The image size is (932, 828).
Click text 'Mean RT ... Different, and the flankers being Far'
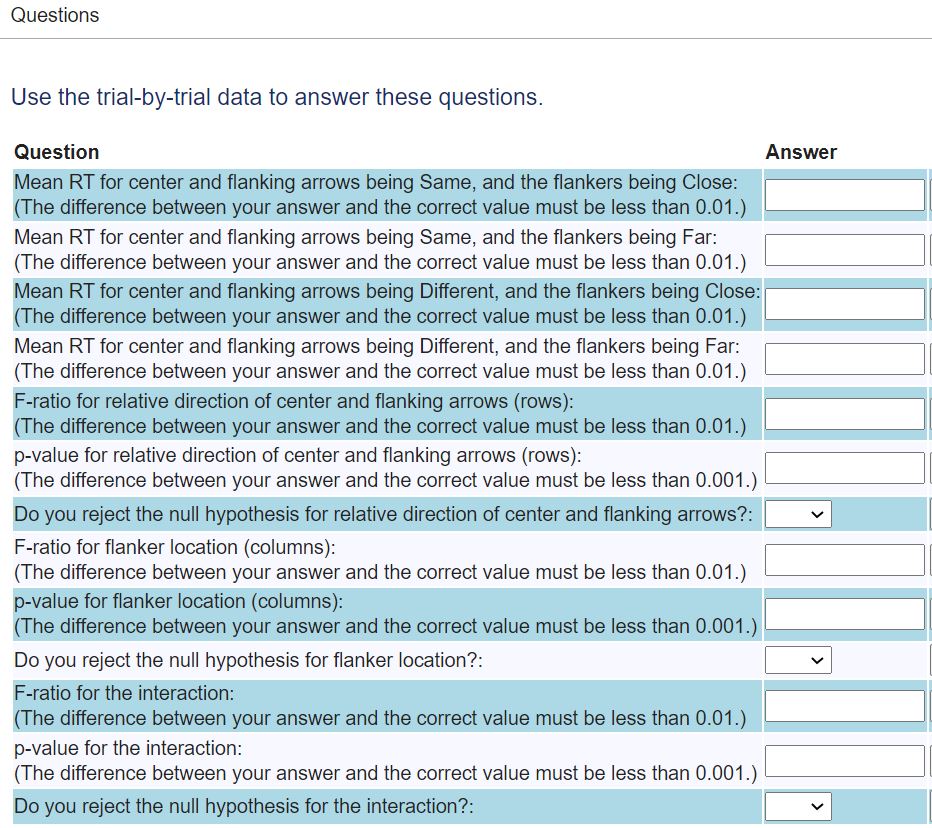click(x=377, y=346)
